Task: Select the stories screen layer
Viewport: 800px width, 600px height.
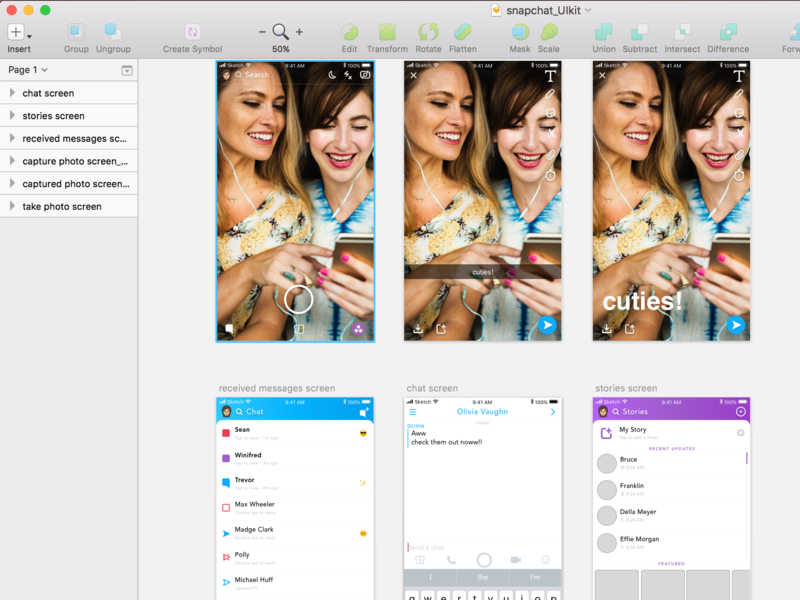Action: [x=69, y=116]
